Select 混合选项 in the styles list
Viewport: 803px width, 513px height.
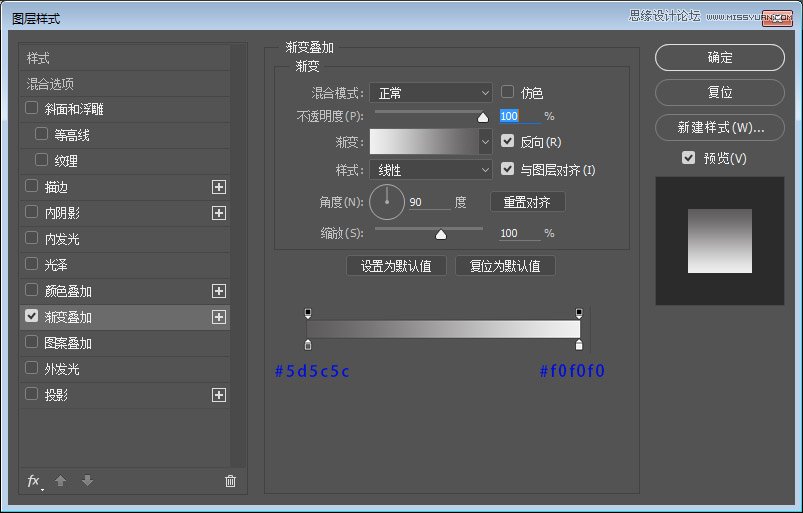[51, 84]
